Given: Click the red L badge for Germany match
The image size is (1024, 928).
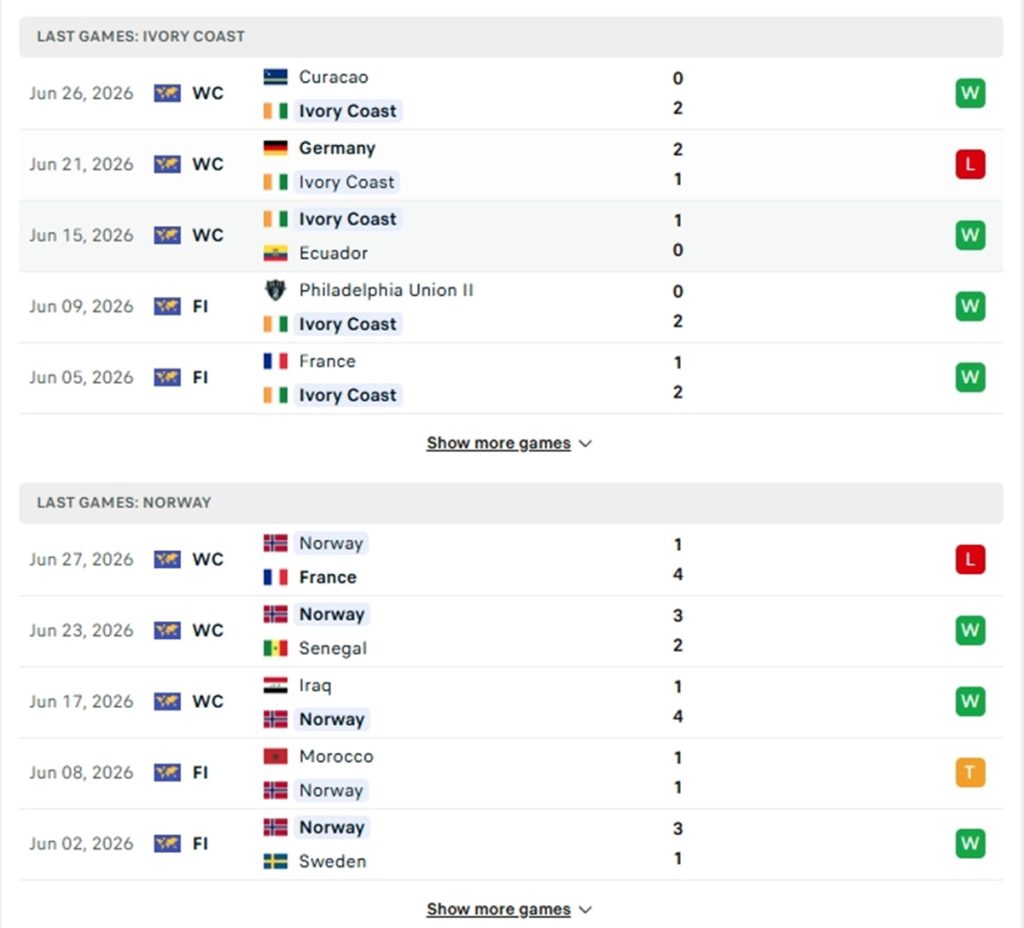Looking at the screenshot, I should tap(970, 164).
